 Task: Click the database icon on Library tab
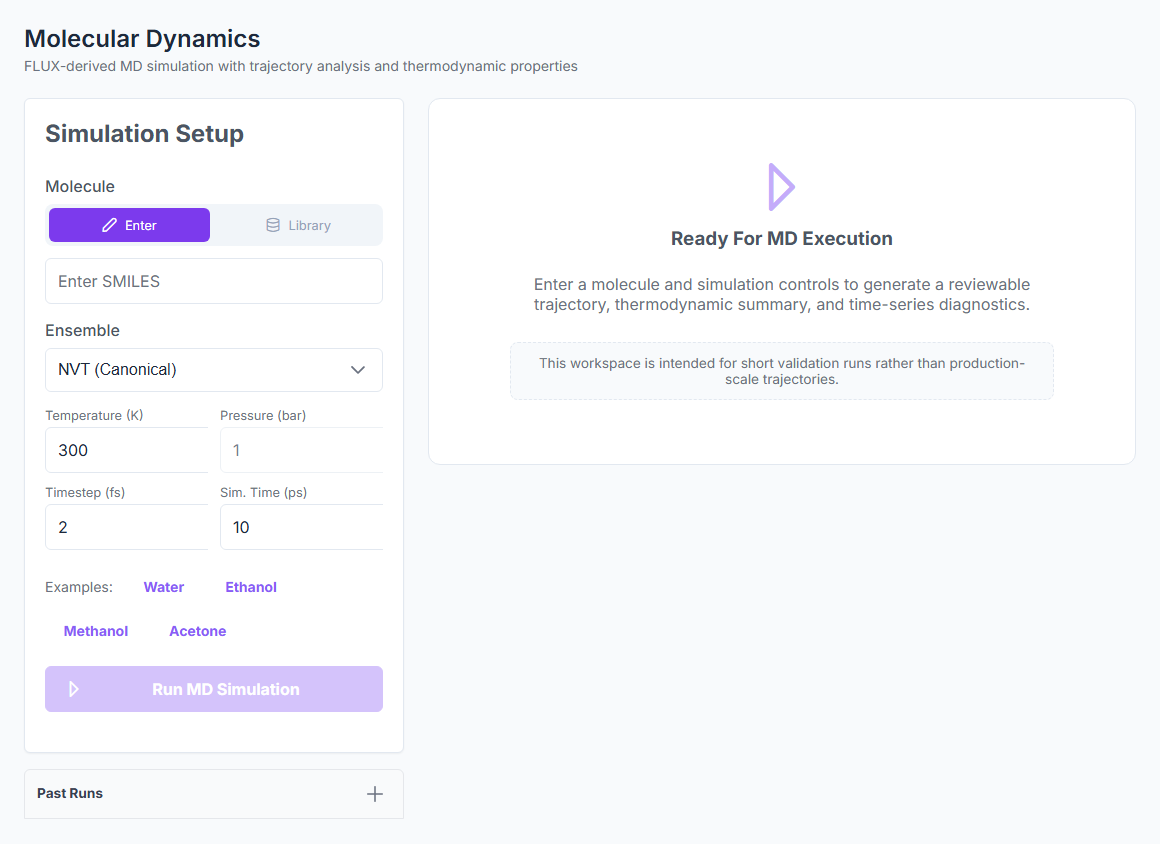(x=273, y=225)
